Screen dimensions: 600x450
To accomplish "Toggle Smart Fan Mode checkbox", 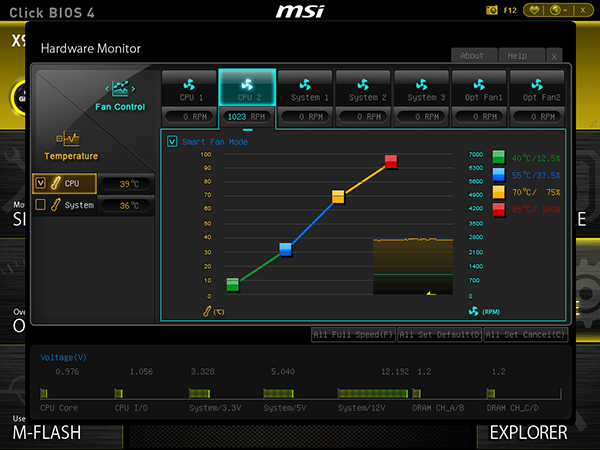I will tap(172, 142).
